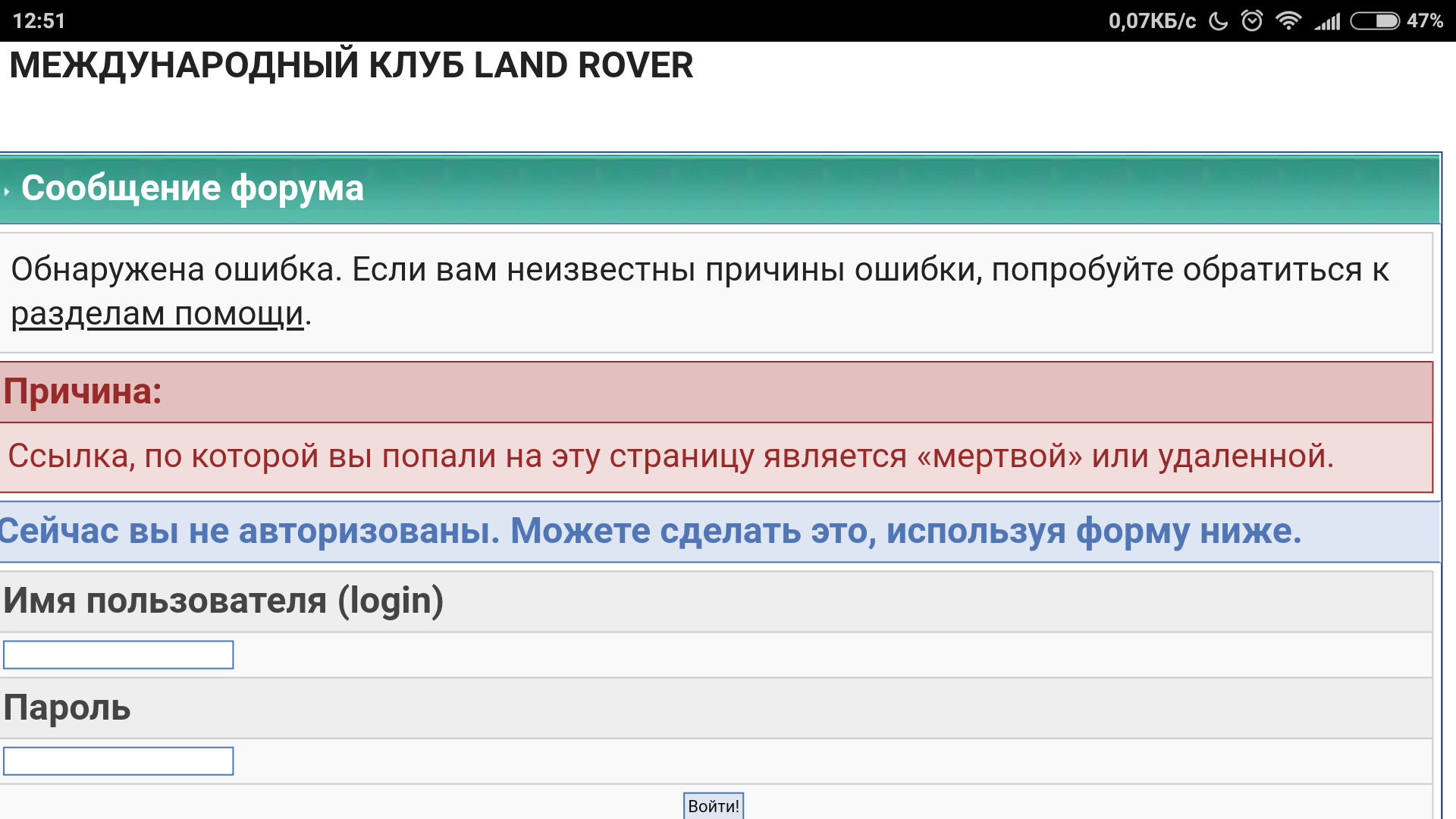Click the Пароль label
The width and height of the screenshot is (1456, 819).
tap(67, 708)
